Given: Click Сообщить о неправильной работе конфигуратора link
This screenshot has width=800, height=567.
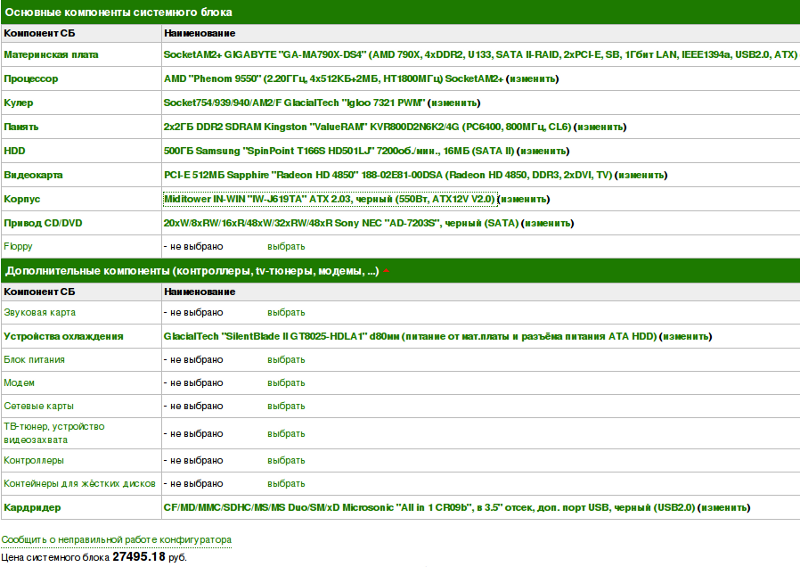Looking at the screenshot, I should click(x=116, y=539).
